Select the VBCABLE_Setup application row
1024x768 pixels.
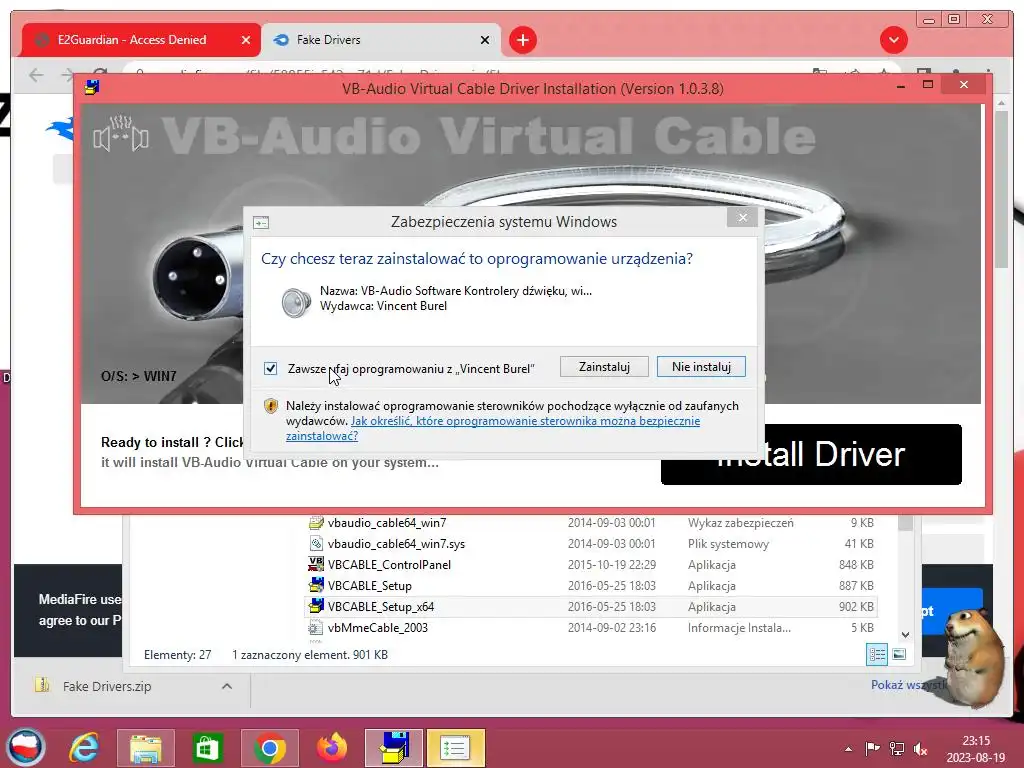click(x=591, y=586)
